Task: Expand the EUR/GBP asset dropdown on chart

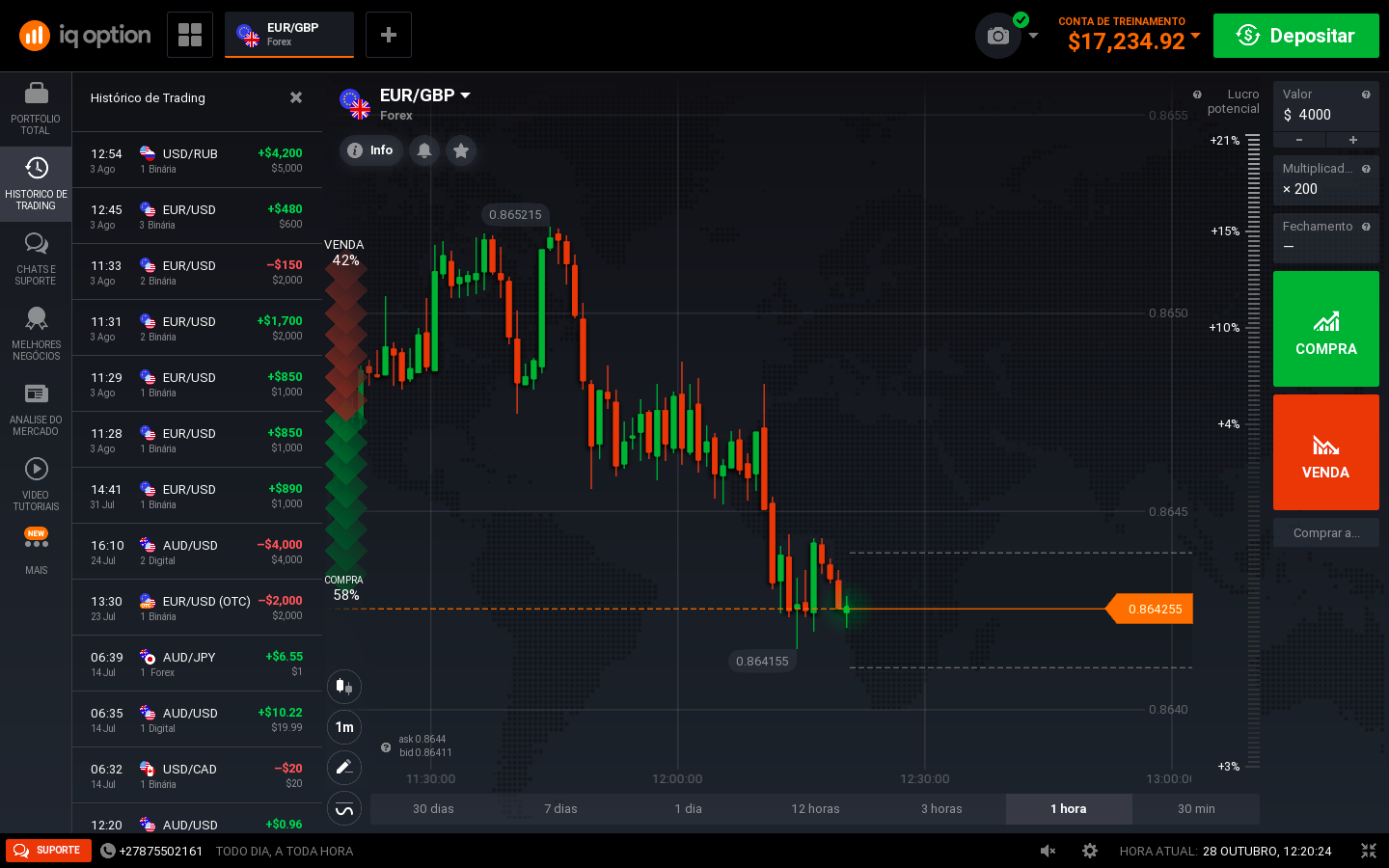Action: pos(466,95)
